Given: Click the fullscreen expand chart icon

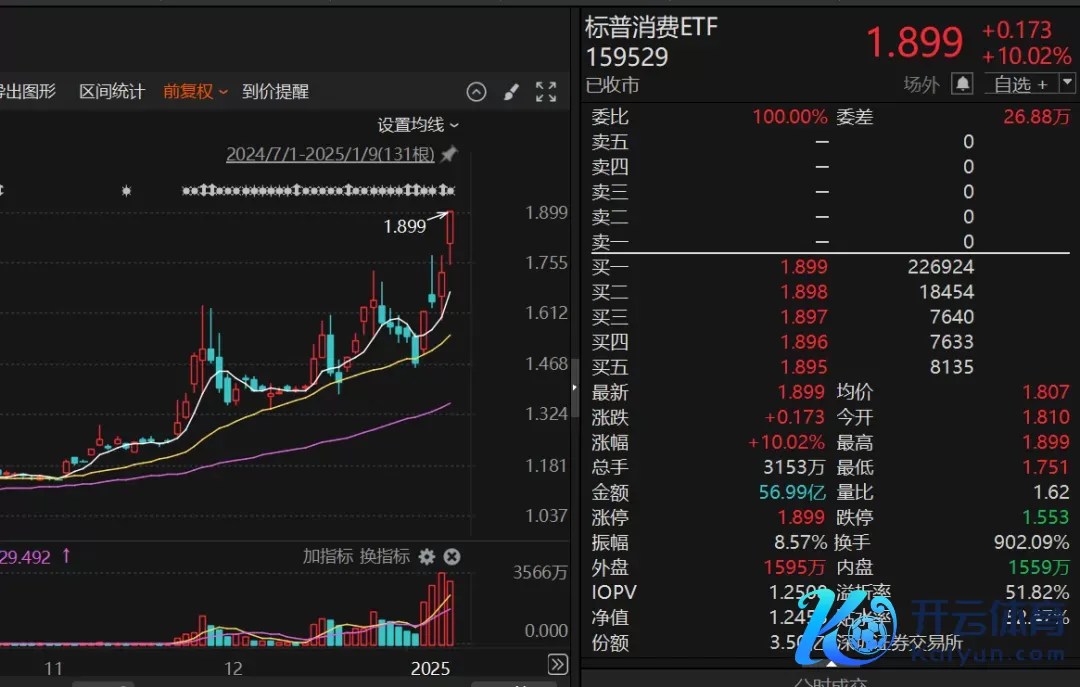Looking at the screenshot, I should (x=546, y=92).
